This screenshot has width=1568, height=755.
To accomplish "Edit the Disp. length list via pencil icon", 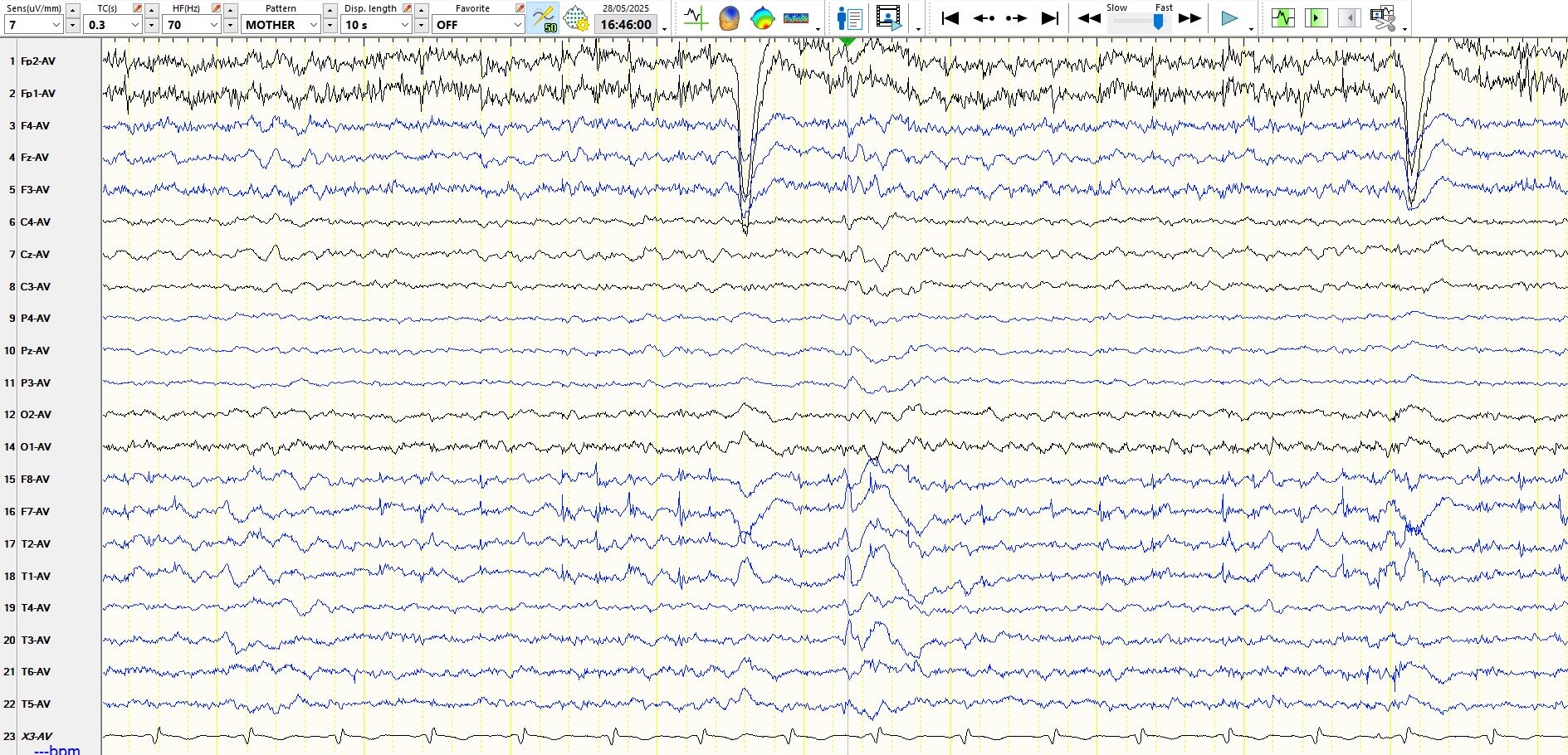I will 408,8.
